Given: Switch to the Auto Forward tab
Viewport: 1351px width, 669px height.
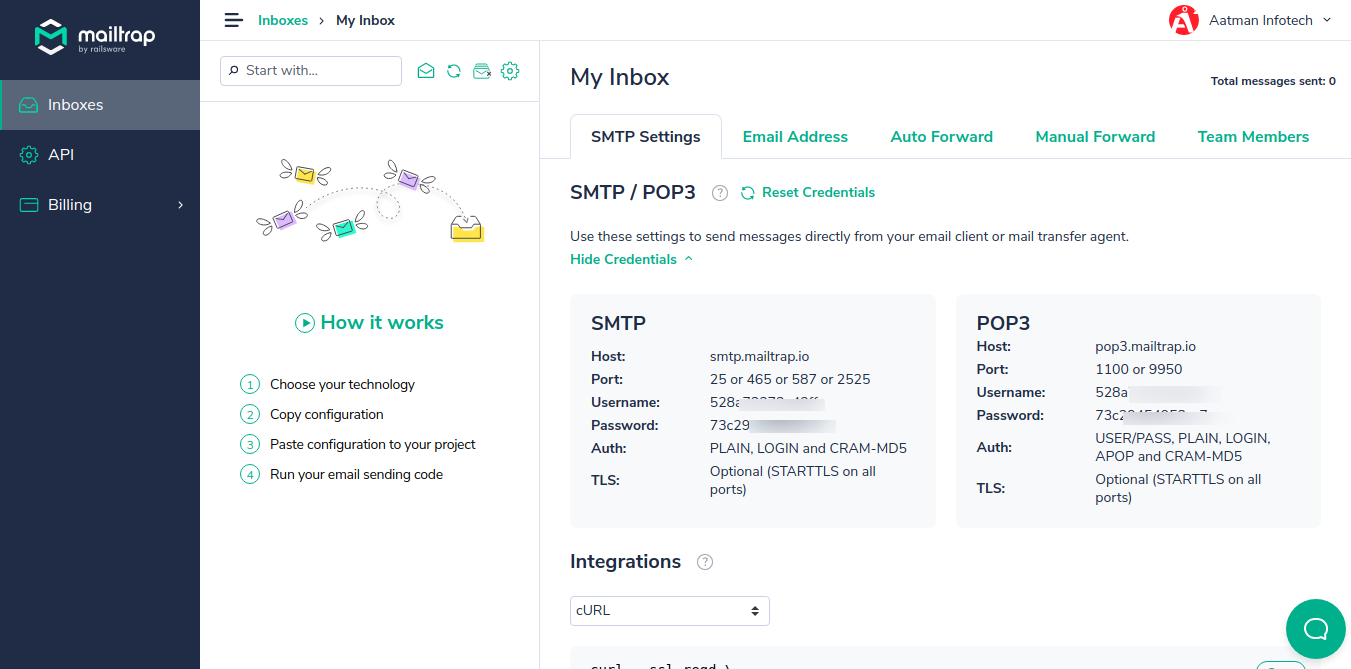Looking at the screenshot, I should (x=941, y=137).
